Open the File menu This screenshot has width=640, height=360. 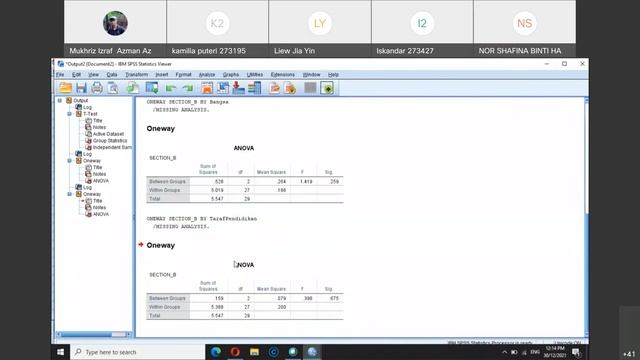[x=60, y=75]
